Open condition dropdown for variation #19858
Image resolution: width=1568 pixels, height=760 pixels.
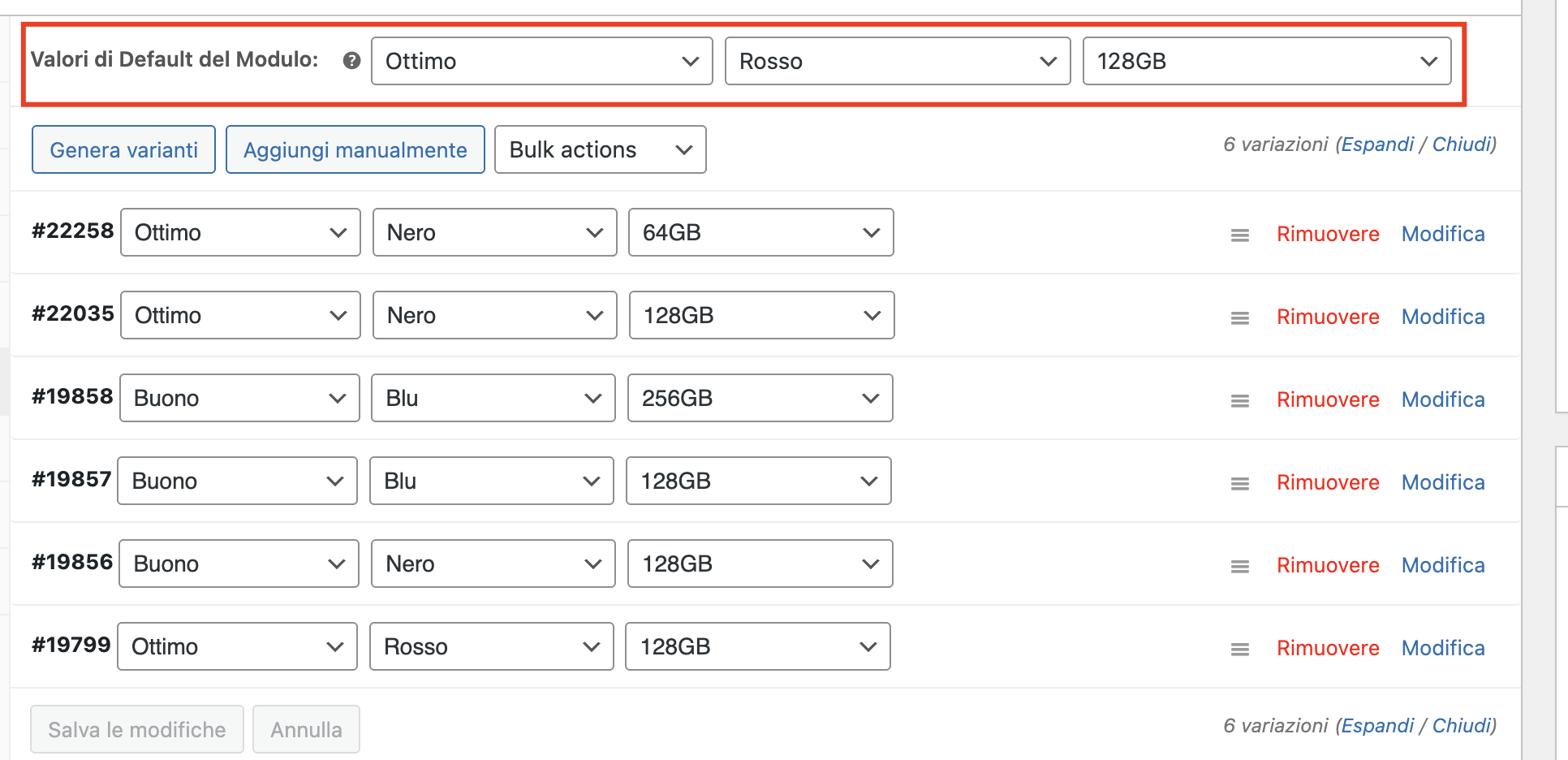[239, 398]
